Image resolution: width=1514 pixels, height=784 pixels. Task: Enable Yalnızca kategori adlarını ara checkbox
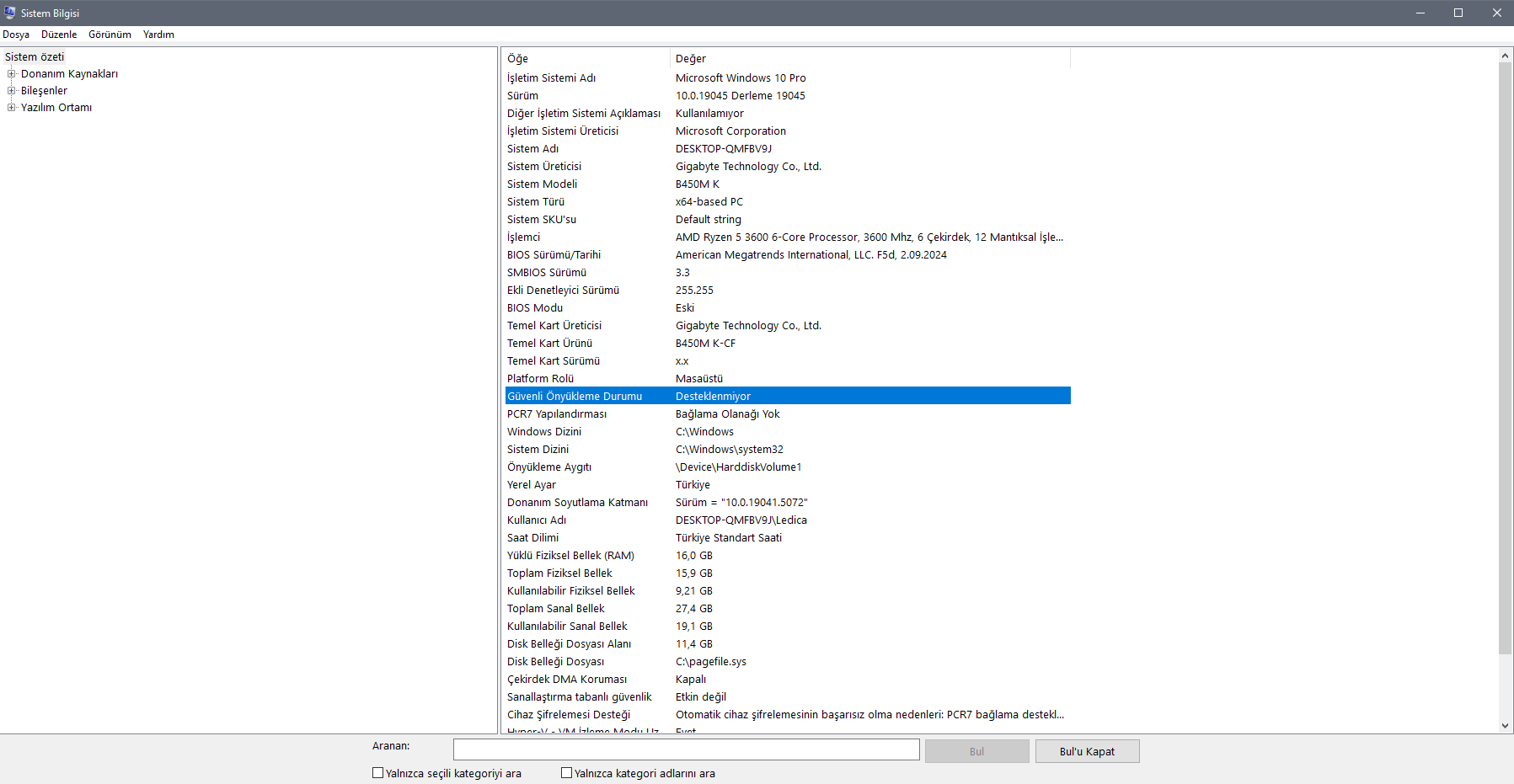(567, 773)
